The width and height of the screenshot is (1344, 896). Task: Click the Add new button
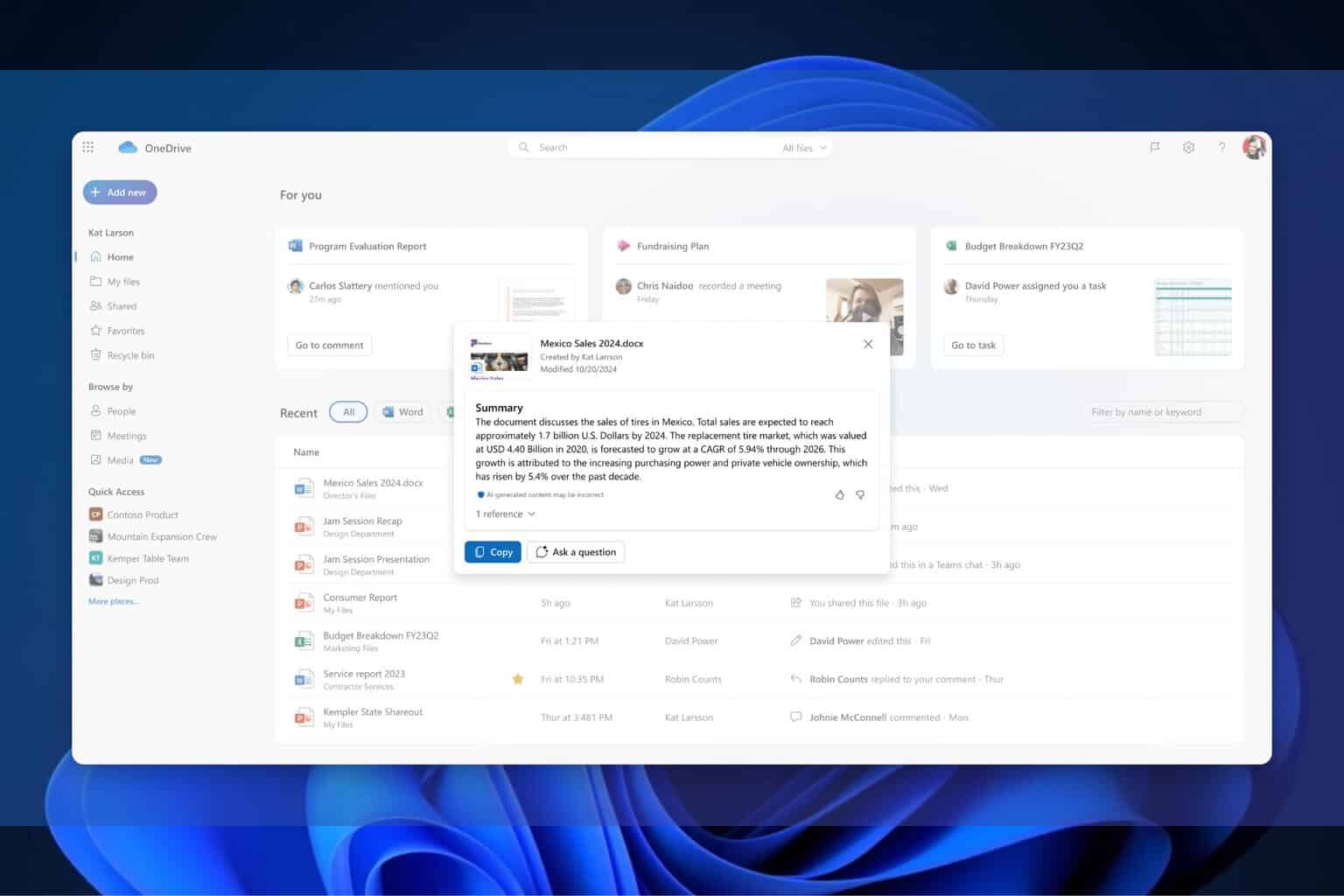click(x=120, y=192)
